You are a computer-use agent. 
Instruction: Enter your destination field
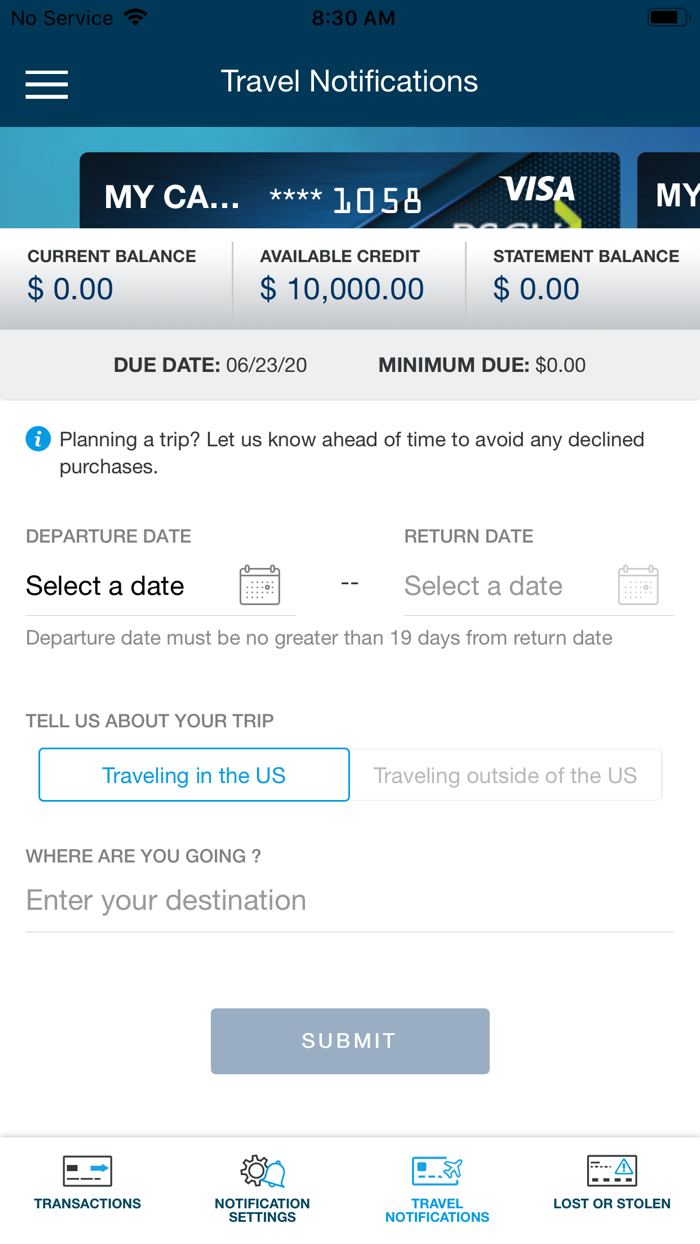[350, 901]
